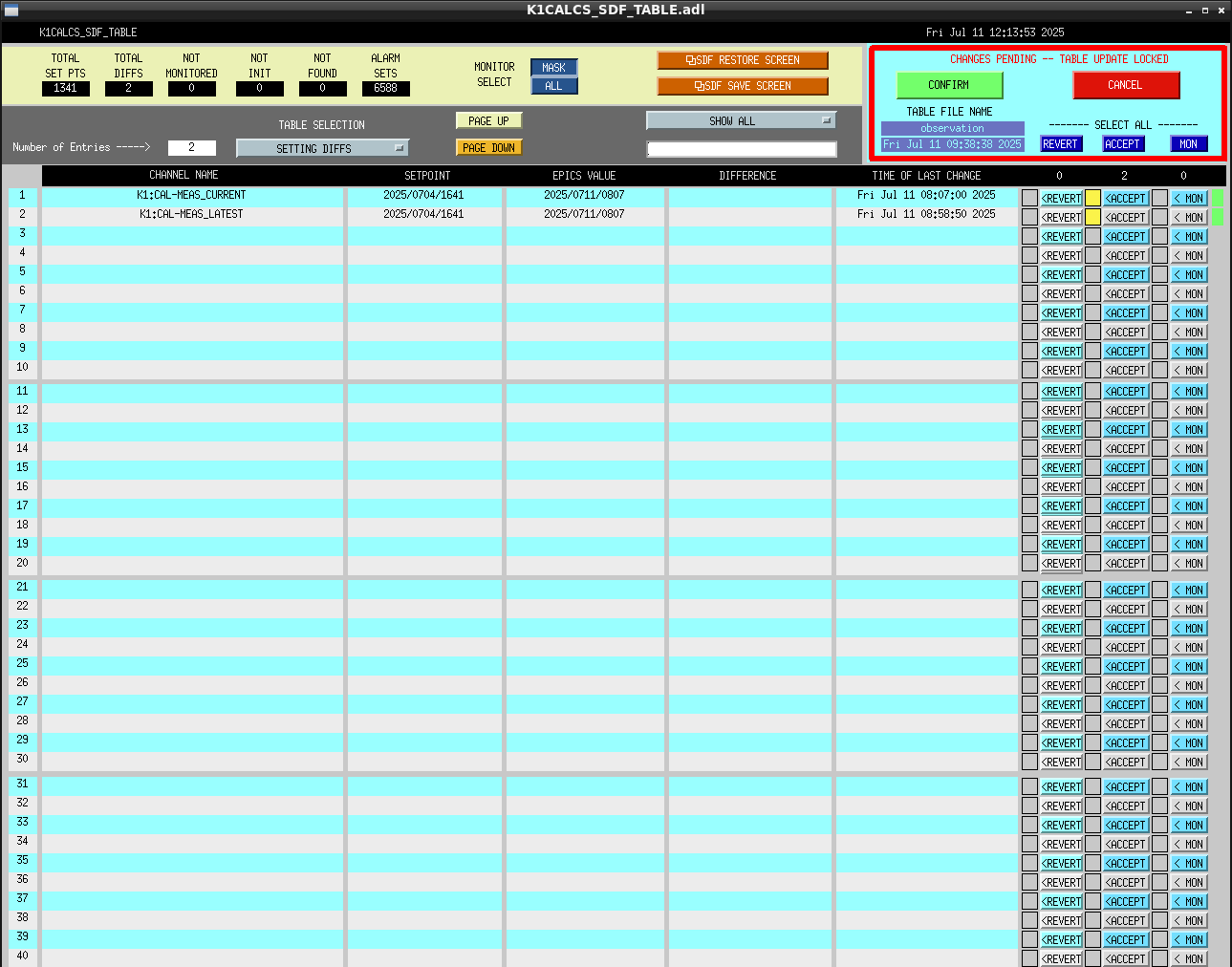The height and width of the screenshot is (967, 1232).
Task: Click Select All MON button
Action: coord(1189,144)
